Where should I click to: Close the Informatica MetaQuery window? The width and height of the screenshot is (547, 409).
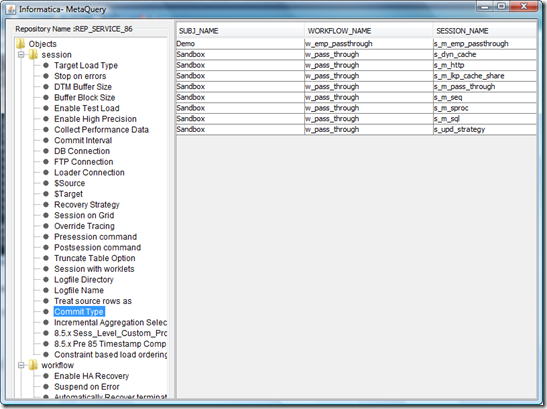[x=523, y=7]
